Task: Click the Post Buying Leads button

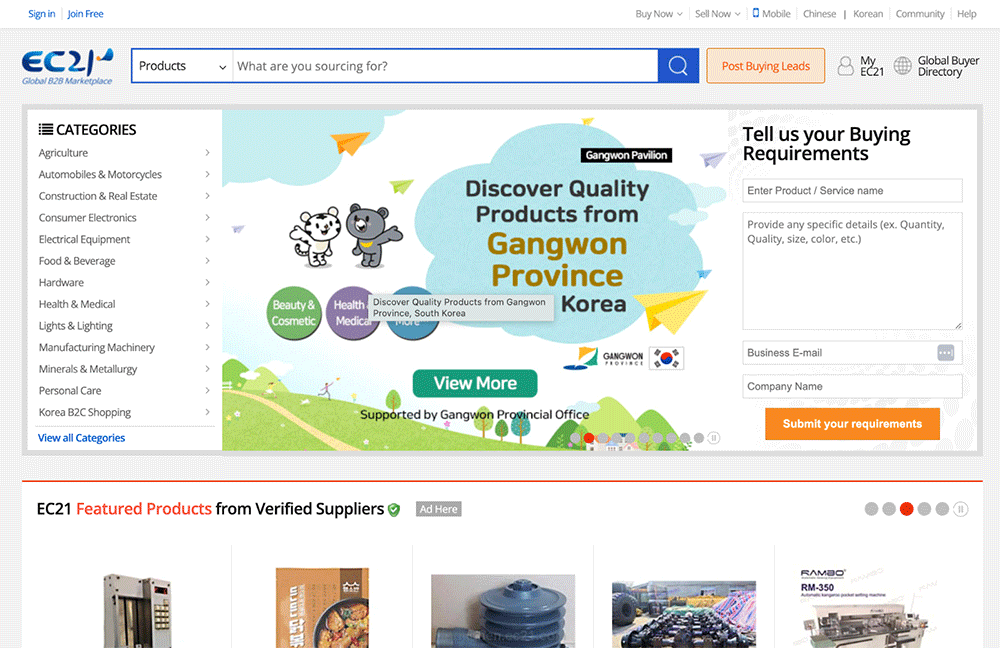Action: tap(766, 66)
